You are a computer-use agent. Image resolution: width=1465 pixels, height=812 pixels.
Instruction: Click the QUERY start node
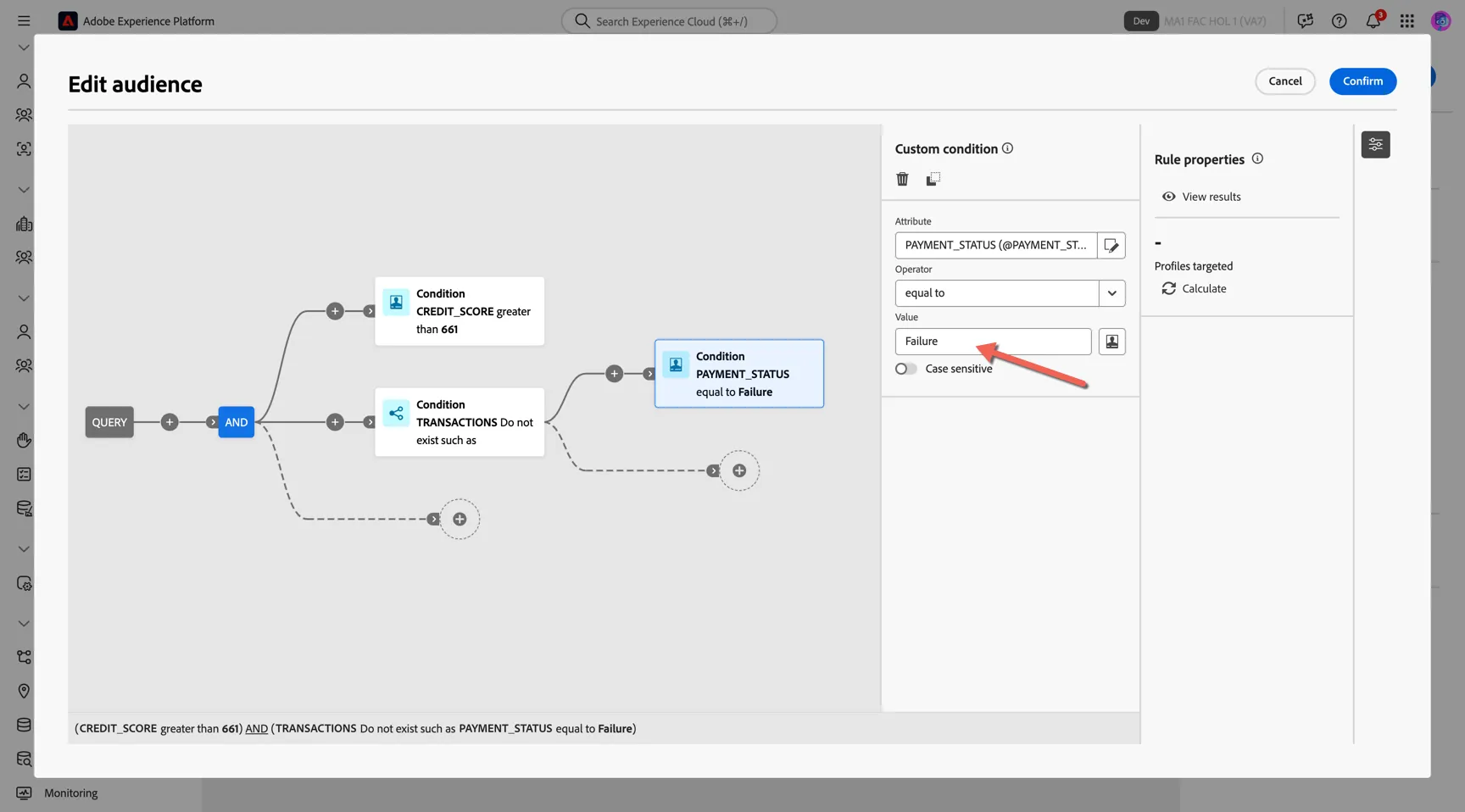pyautogui.click(x=109, y=422)
